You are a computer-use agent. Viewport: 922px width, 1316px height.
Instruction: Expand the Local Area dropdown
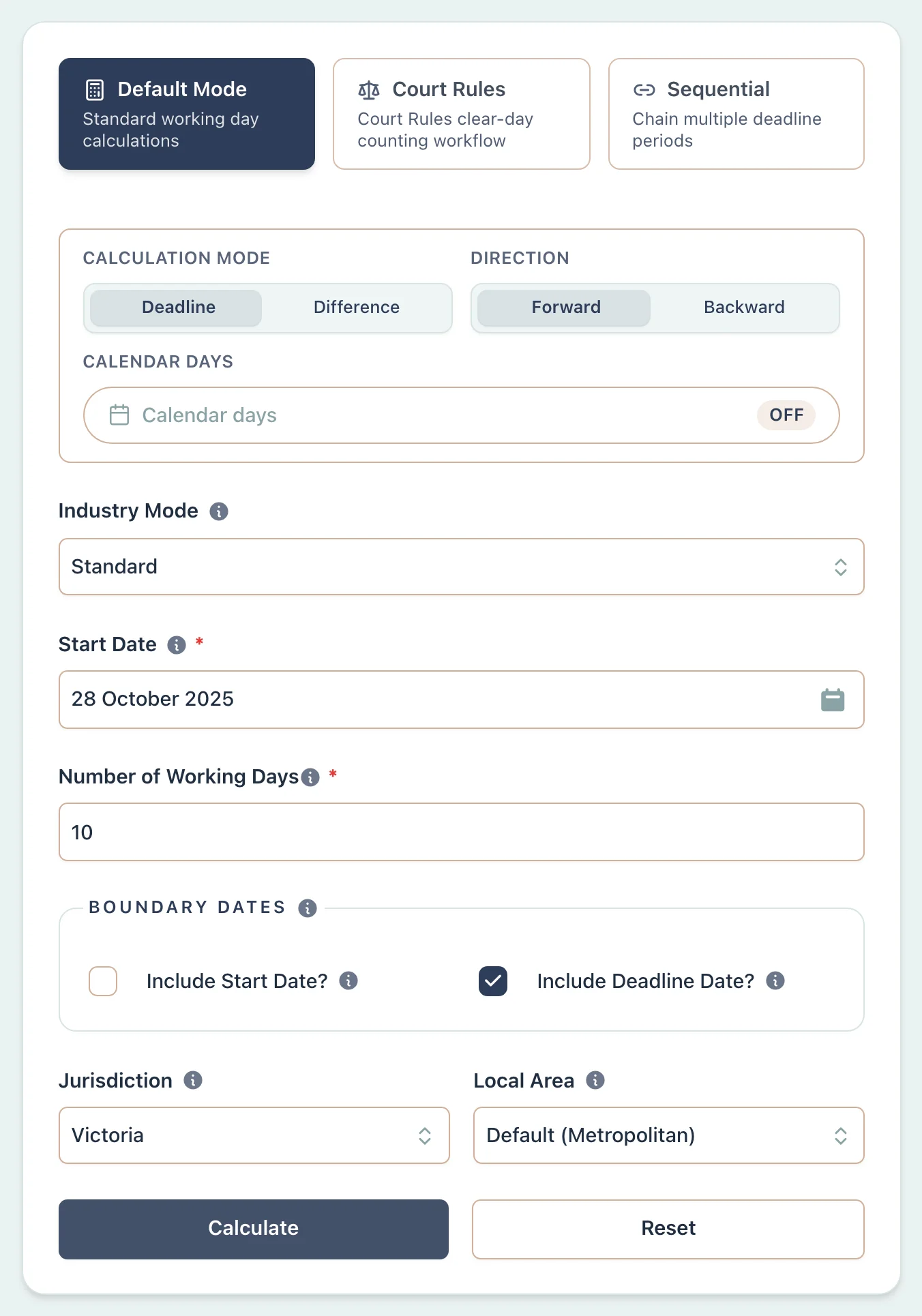668,1135
